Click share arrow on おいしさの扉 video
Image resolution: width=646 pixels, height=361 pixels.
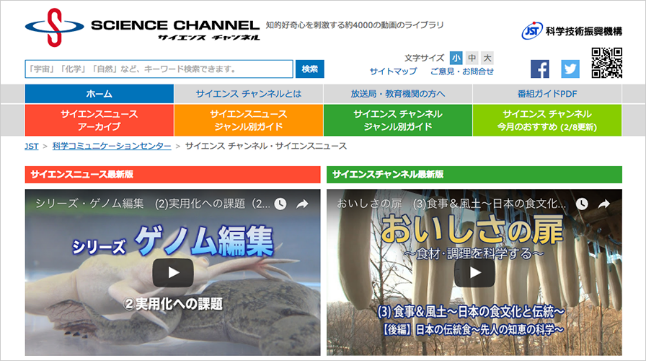click(x=604, y=204)
